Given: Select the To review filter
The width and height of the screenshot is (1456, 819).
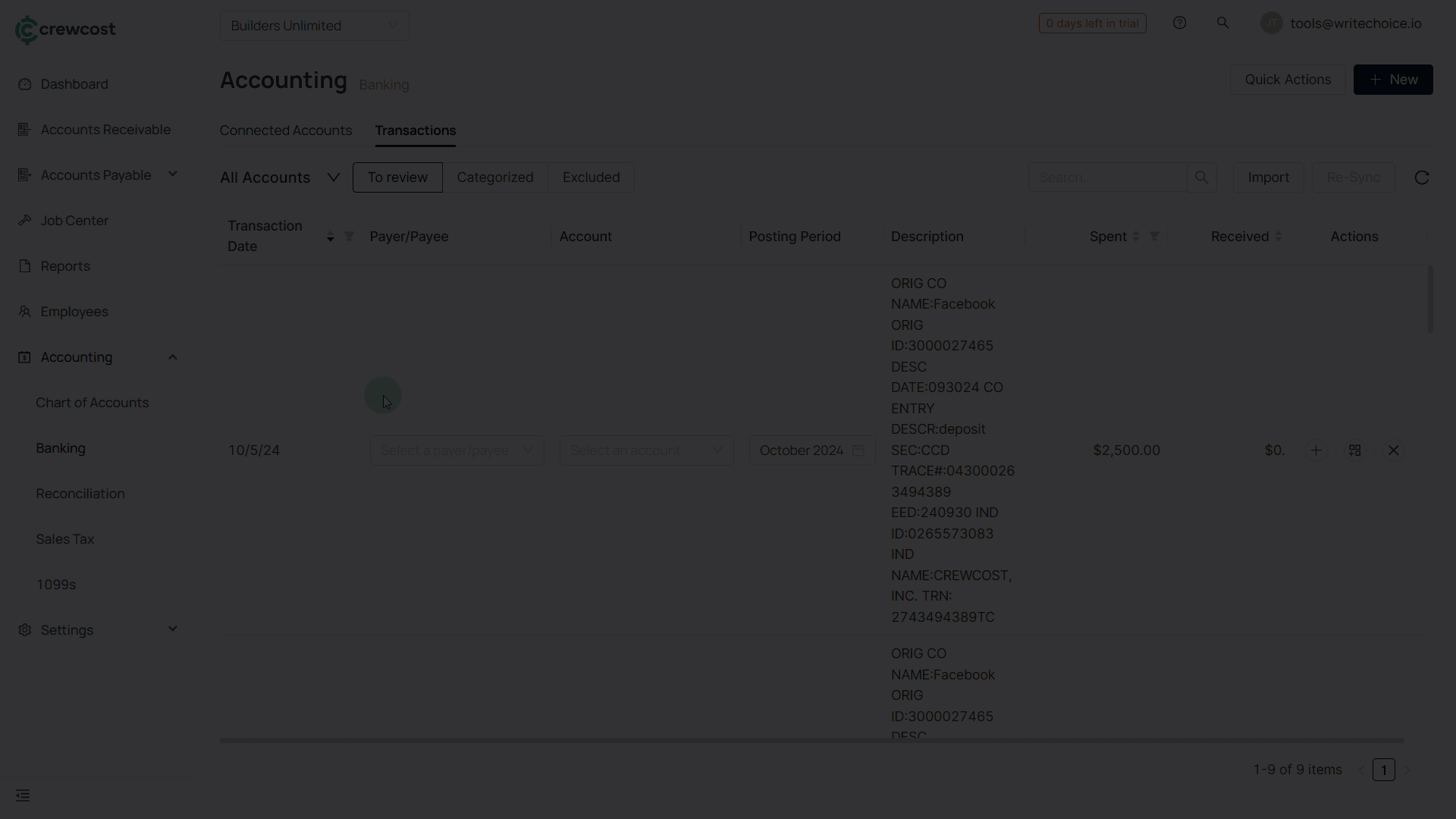Looking at the screenshot, I should coord(397,177).
